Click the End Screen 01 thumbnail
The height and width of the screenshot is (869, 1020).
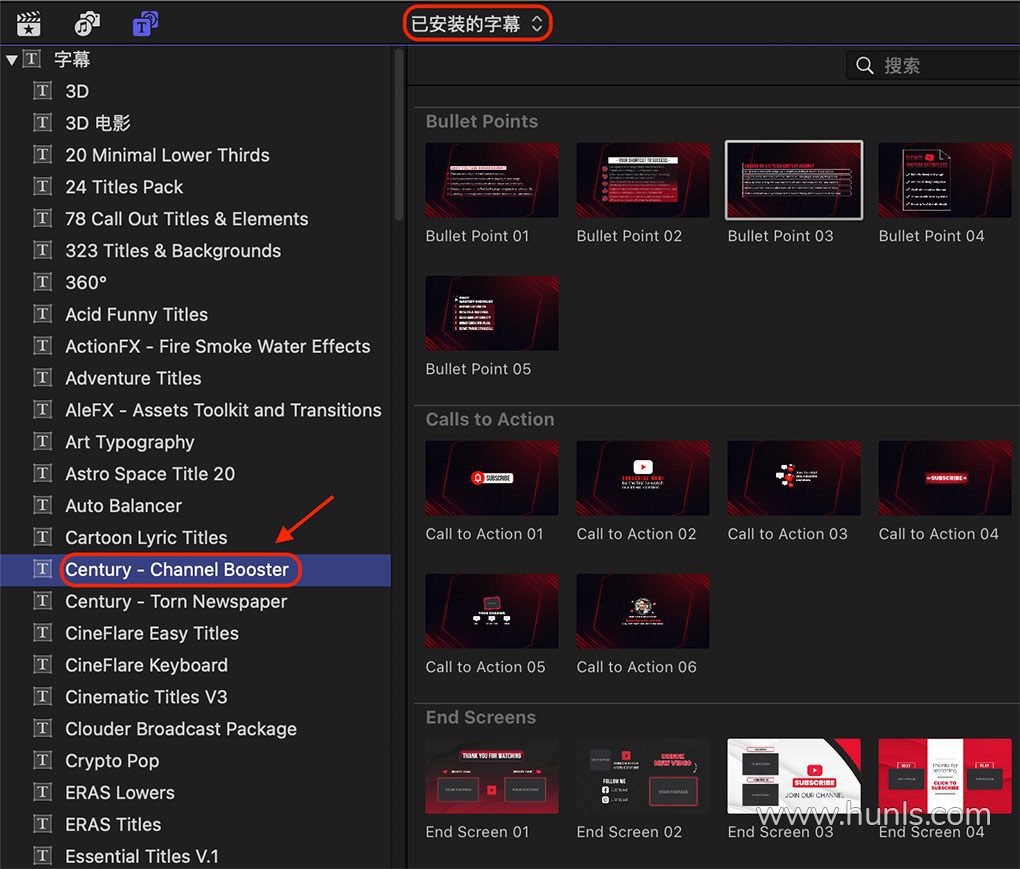tap(492, 776)
